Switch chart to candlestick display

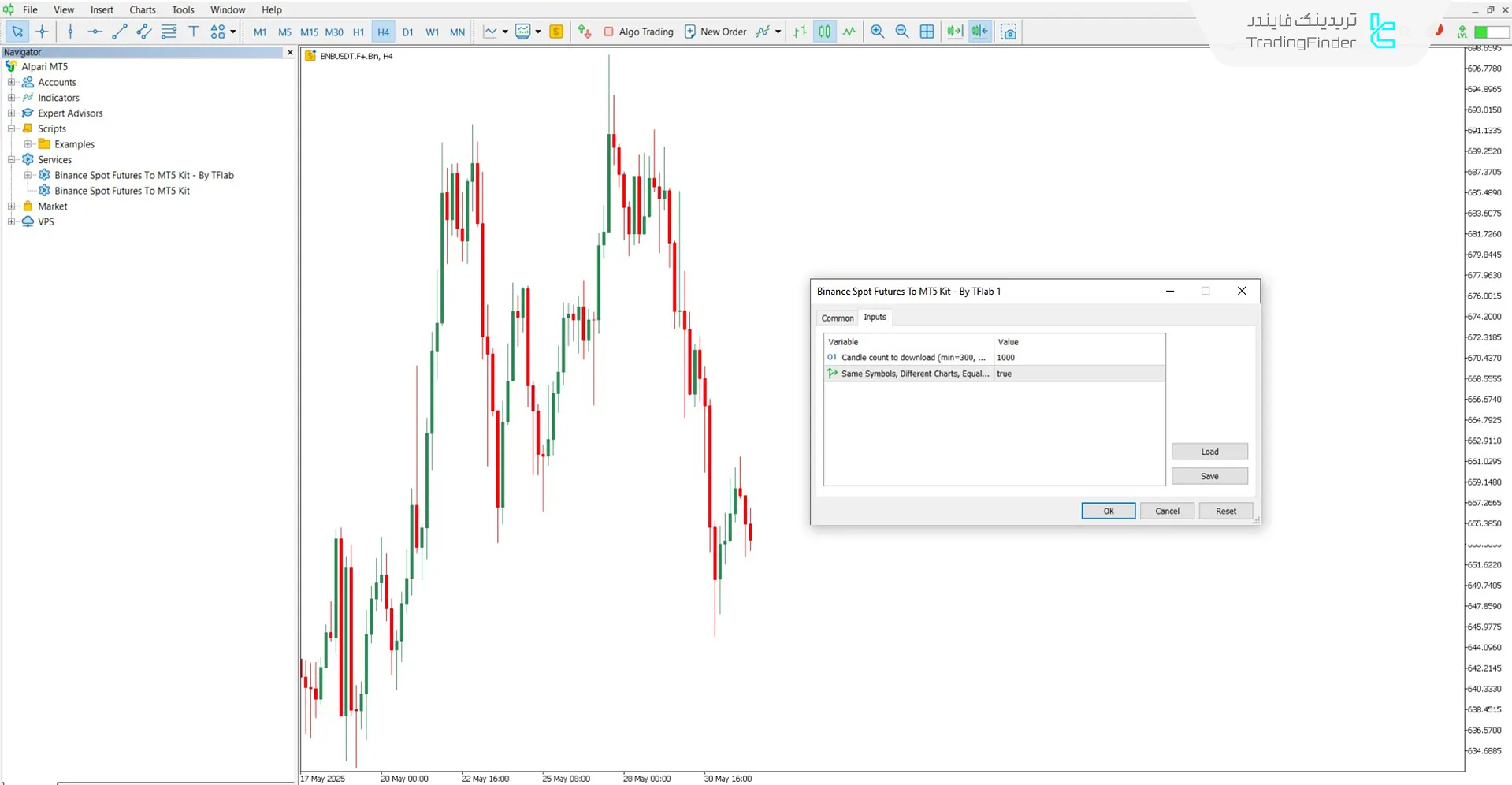coord(824,32)
